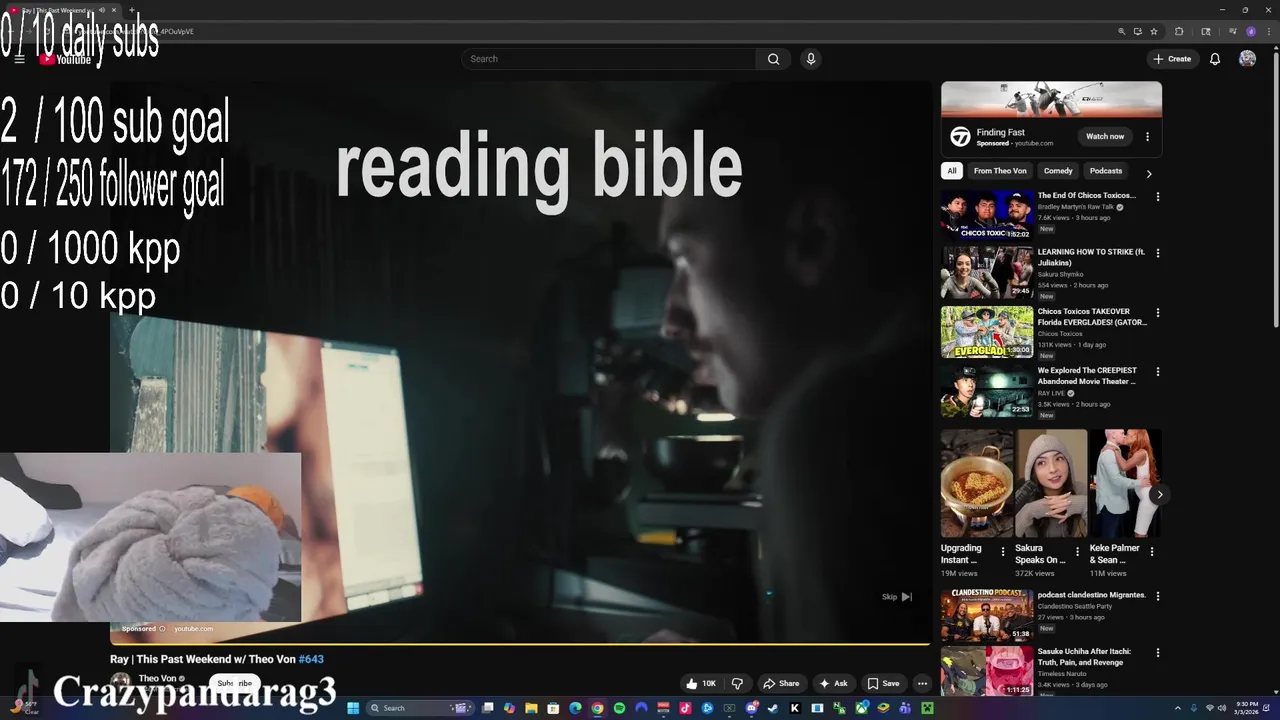Open Discord from the taskbar
Screen dimensions: 1280x720
(x=751, y=708)
